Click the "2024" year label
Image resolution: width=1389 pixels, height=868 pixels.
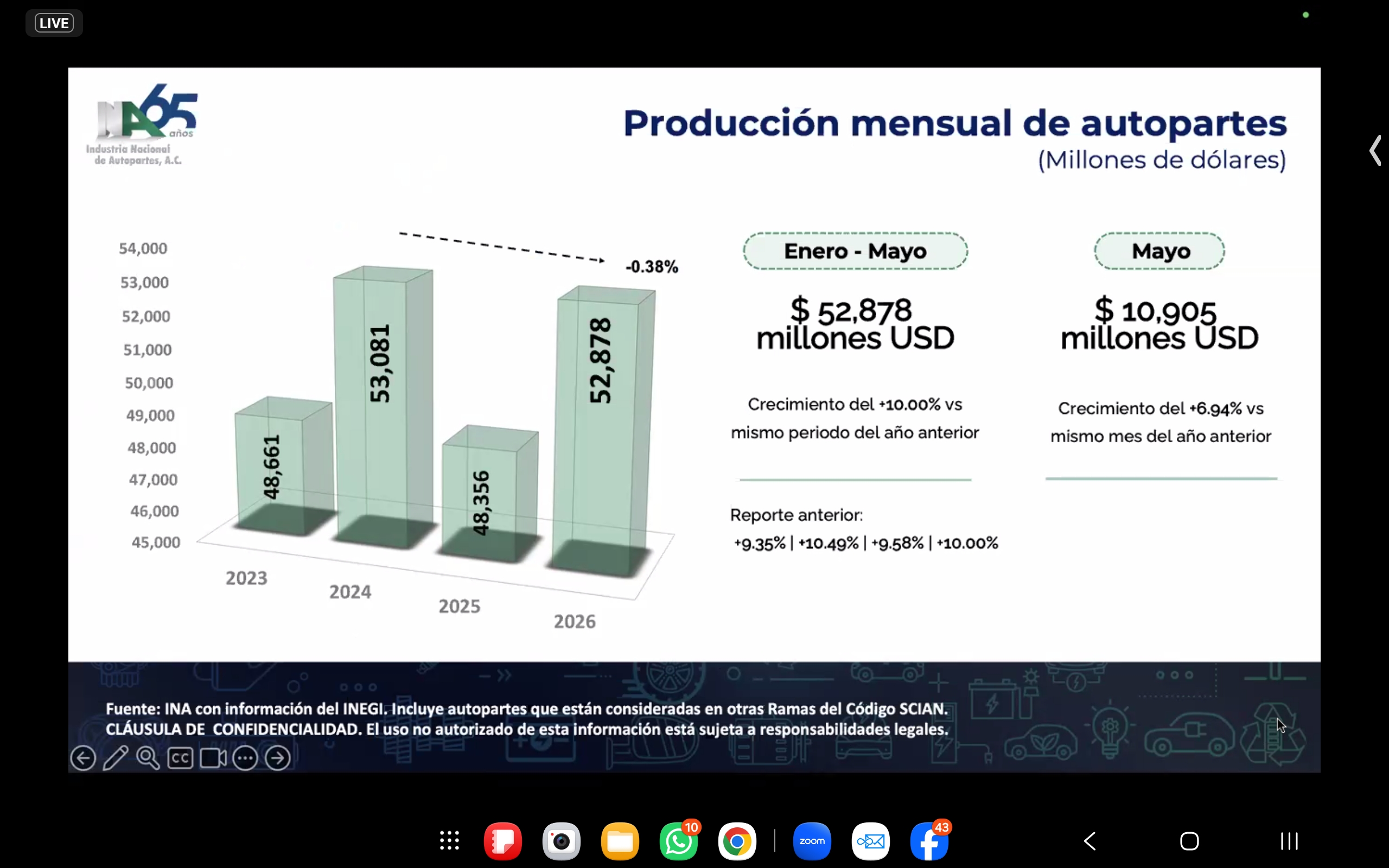(350, 592)
